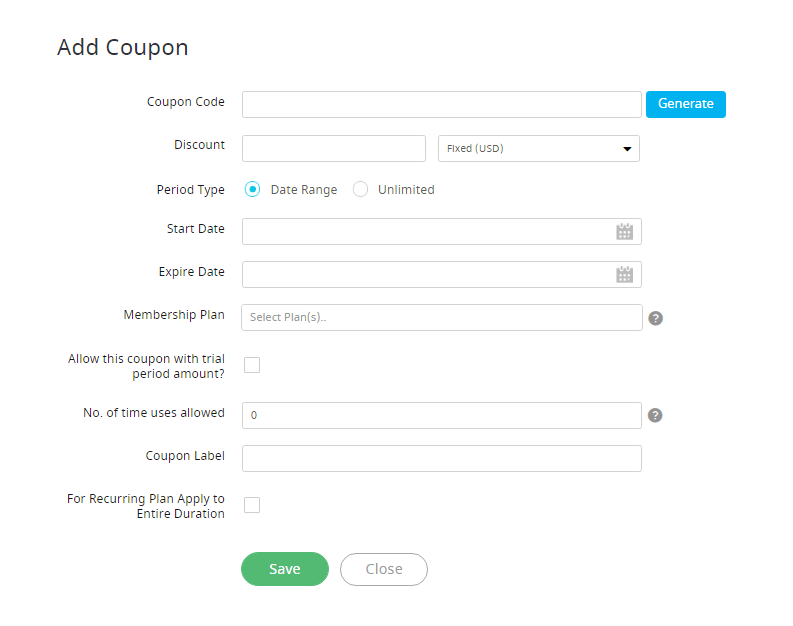793x626 pixels.
Task: Show help tooltip for Membership Plan
Action: pyautogui.click(x=655, y=318)
